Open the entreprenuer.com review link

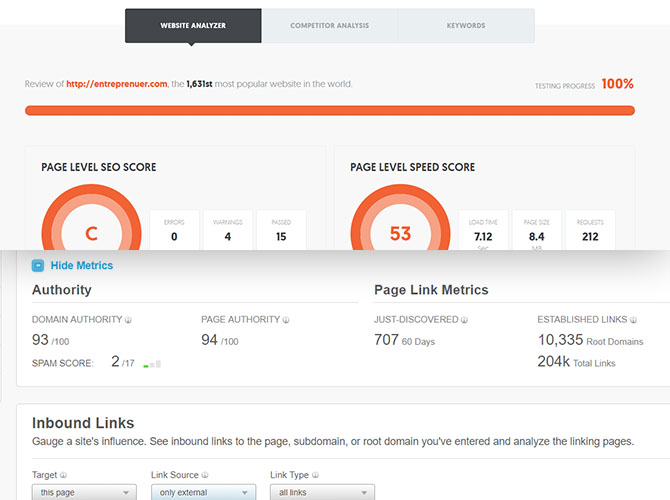click(x=117, y=84)
